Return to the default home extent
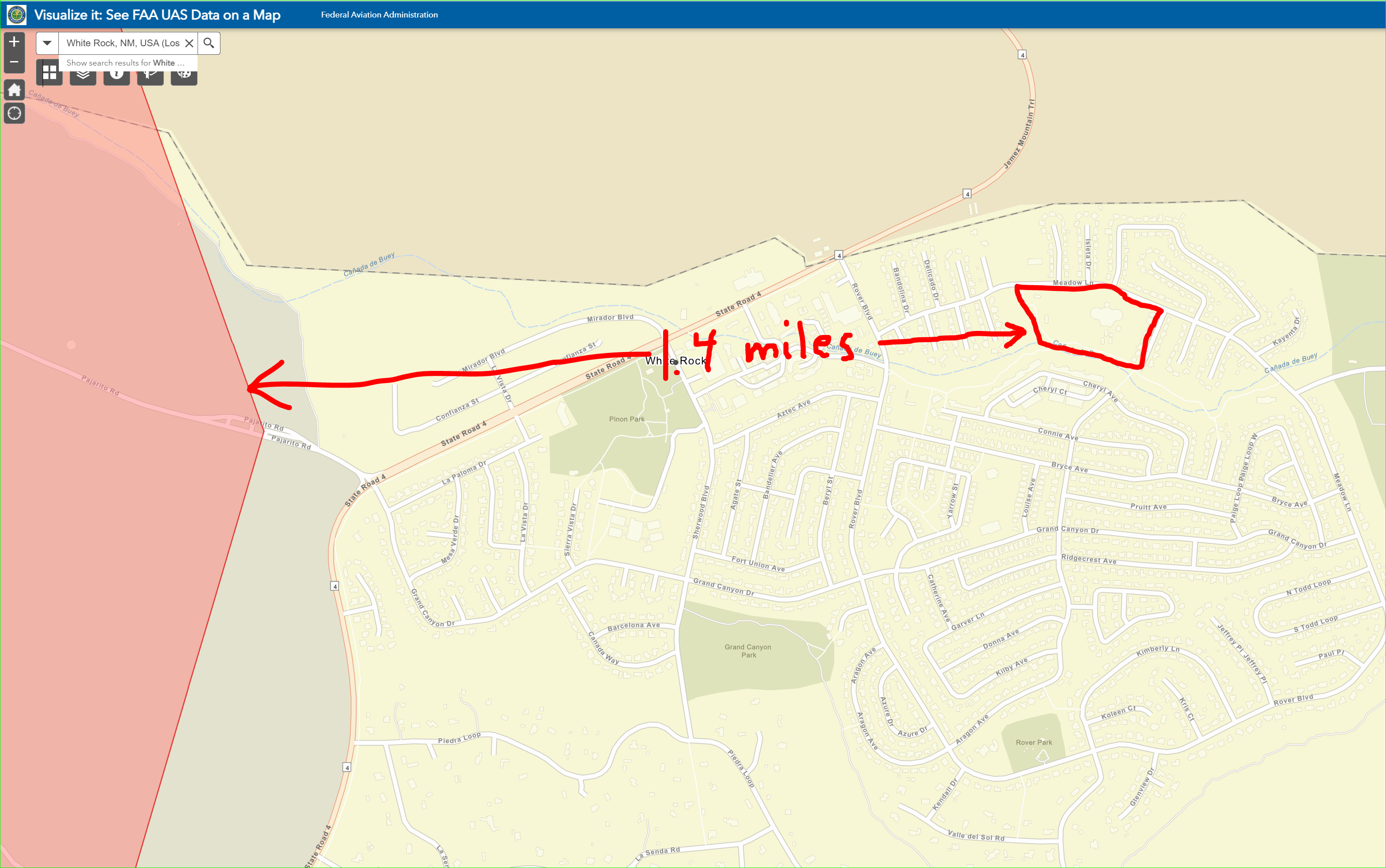 (x=14, y=90)
